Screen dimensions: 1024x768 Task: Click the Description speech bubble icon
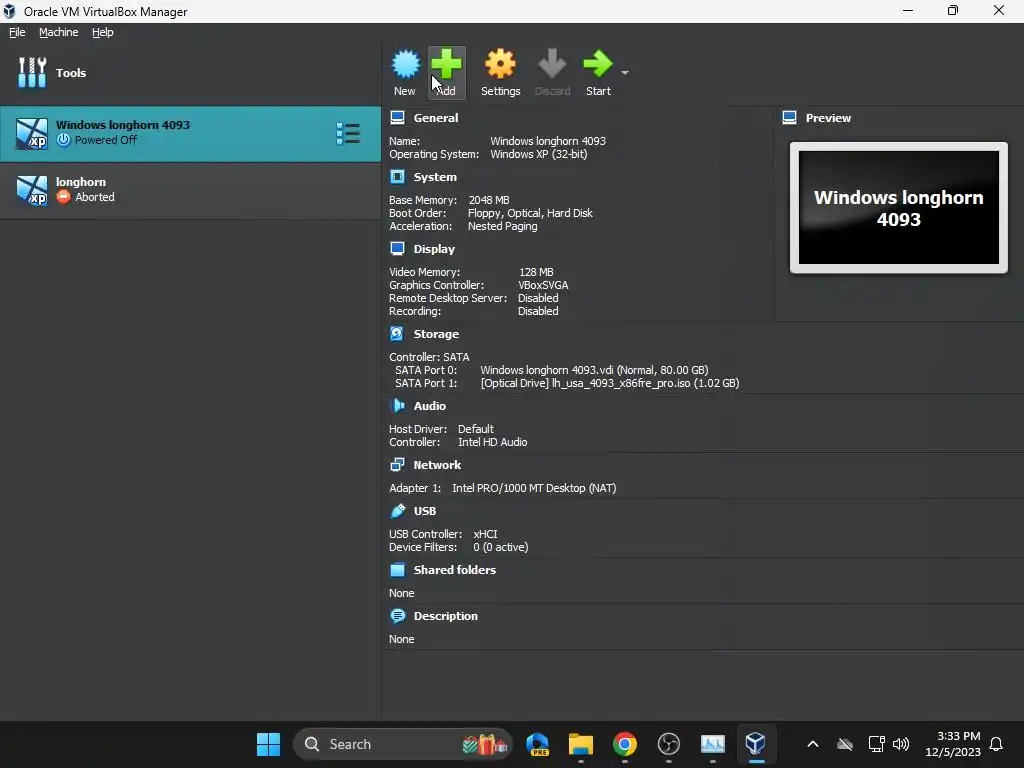(x=397, y=615)
